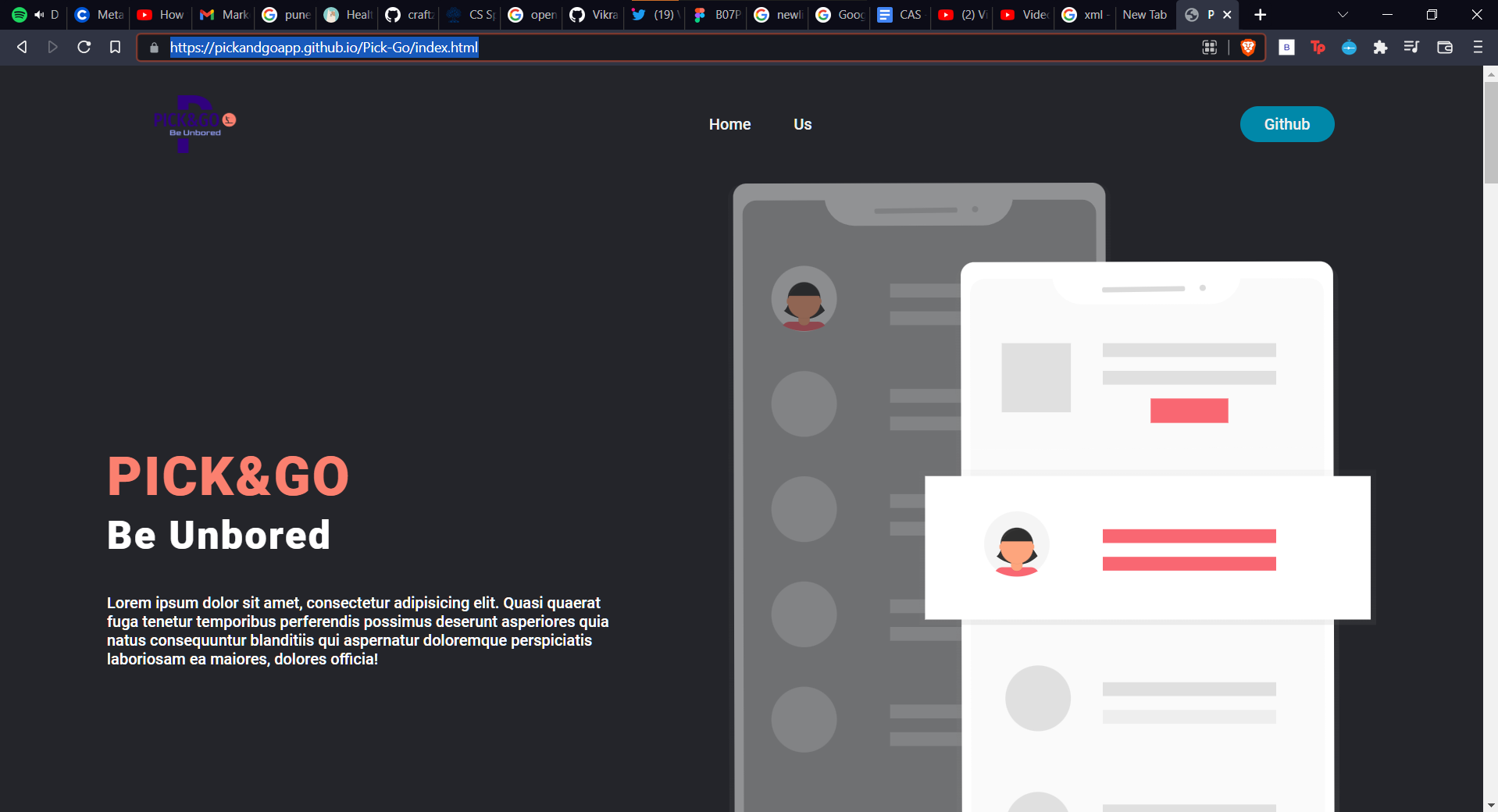Go back using the browser back arrow
This screenshot has width=1498, height=812.
22,47
